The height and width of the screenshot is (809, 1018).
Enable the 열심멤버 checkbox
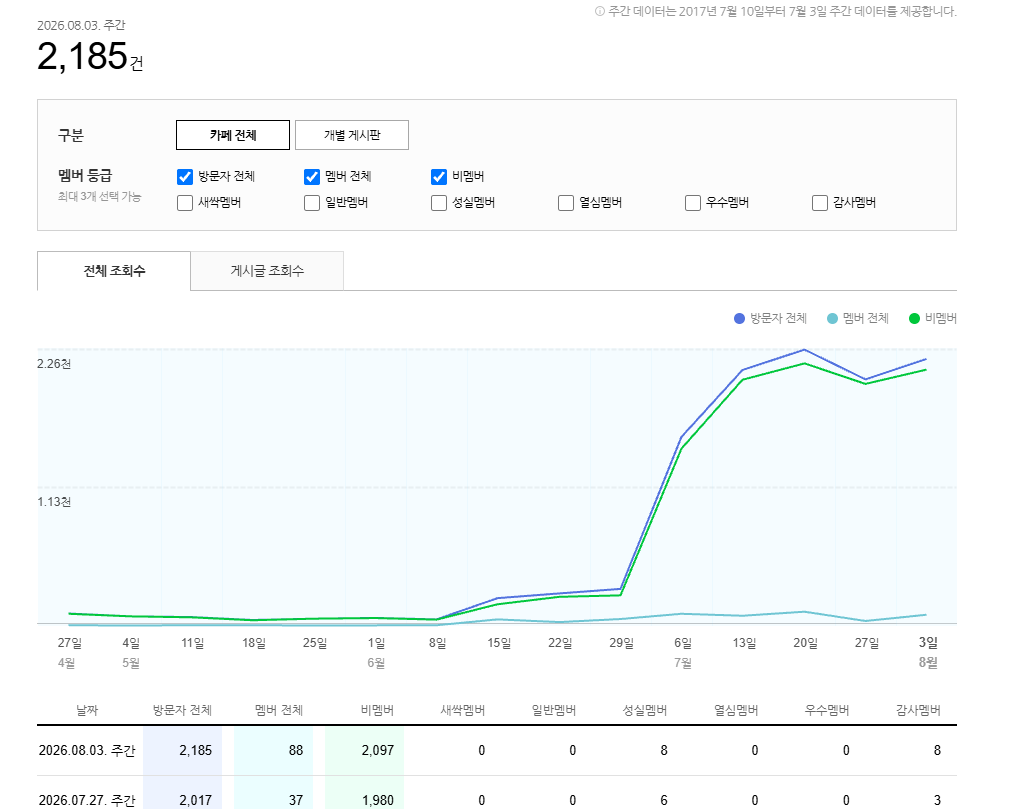click(566, 203)
